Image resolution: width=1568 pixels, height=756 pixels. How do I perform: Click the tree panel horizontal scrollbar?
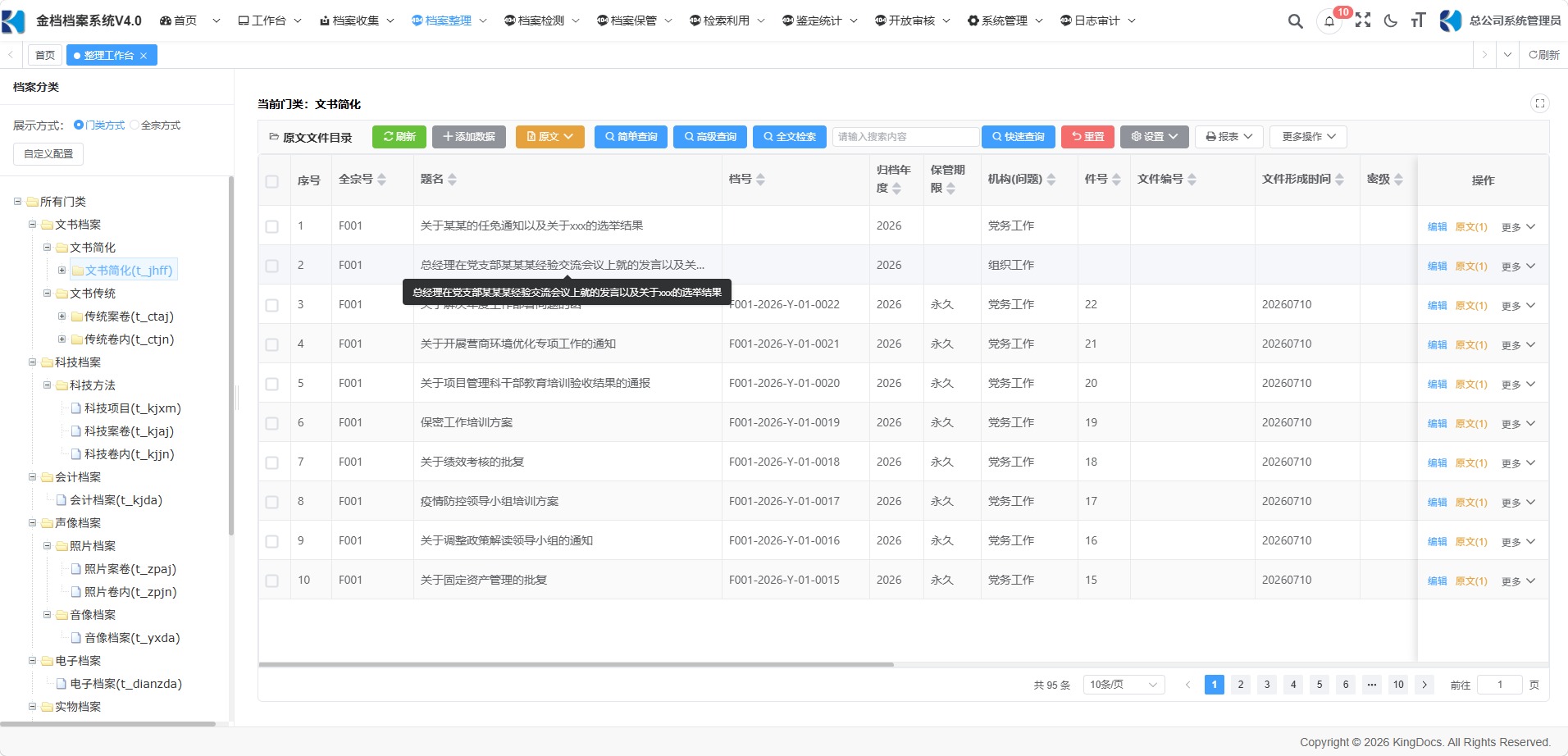click(x=107, y=724)
